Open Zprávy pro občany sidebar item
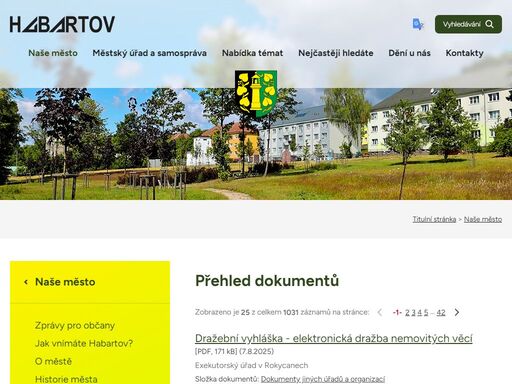This screenshot has height=384, width=512. tap(75, 325)
